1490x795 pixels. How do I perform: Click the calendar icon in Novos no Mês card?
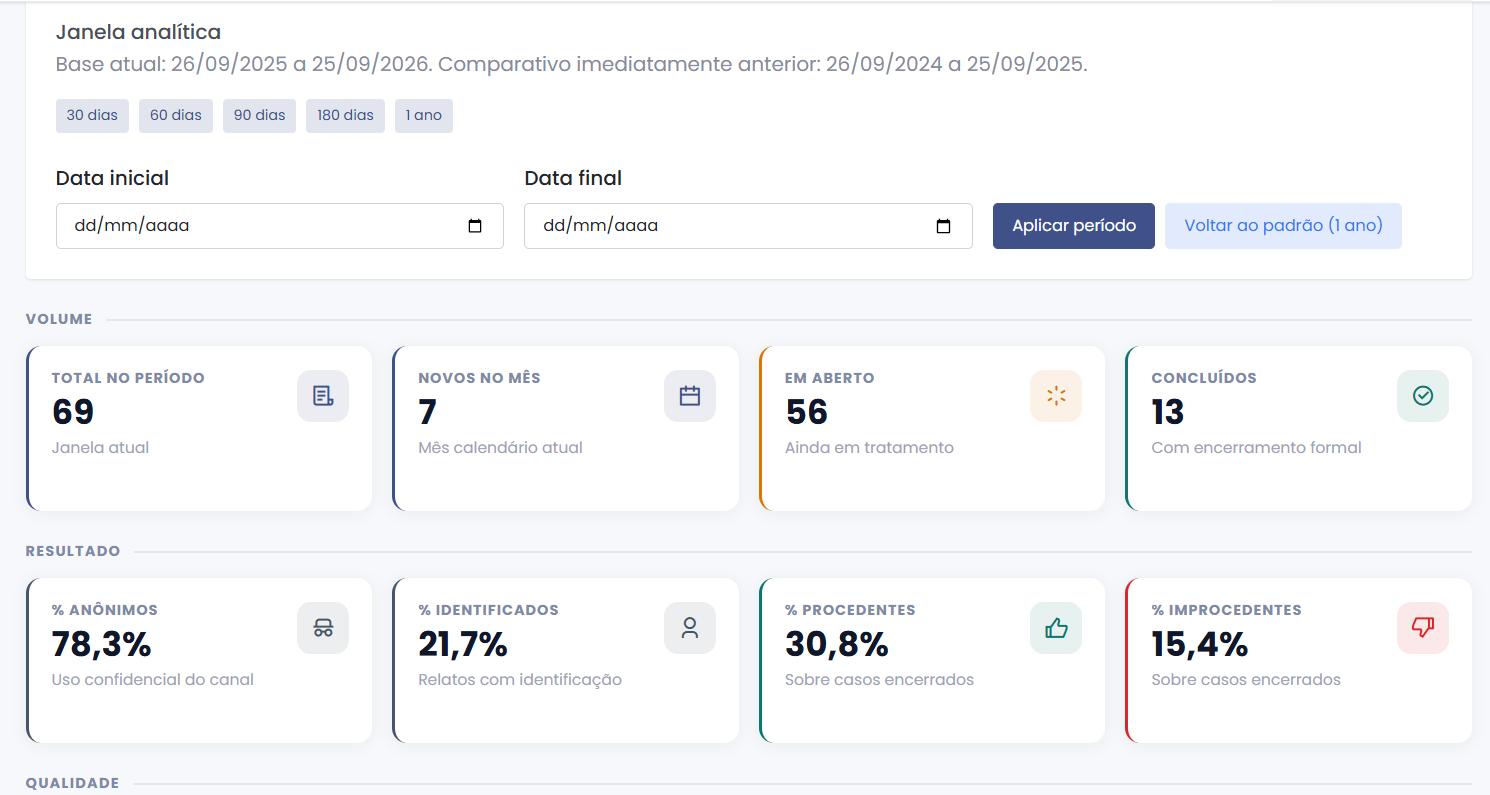(690, 396)
